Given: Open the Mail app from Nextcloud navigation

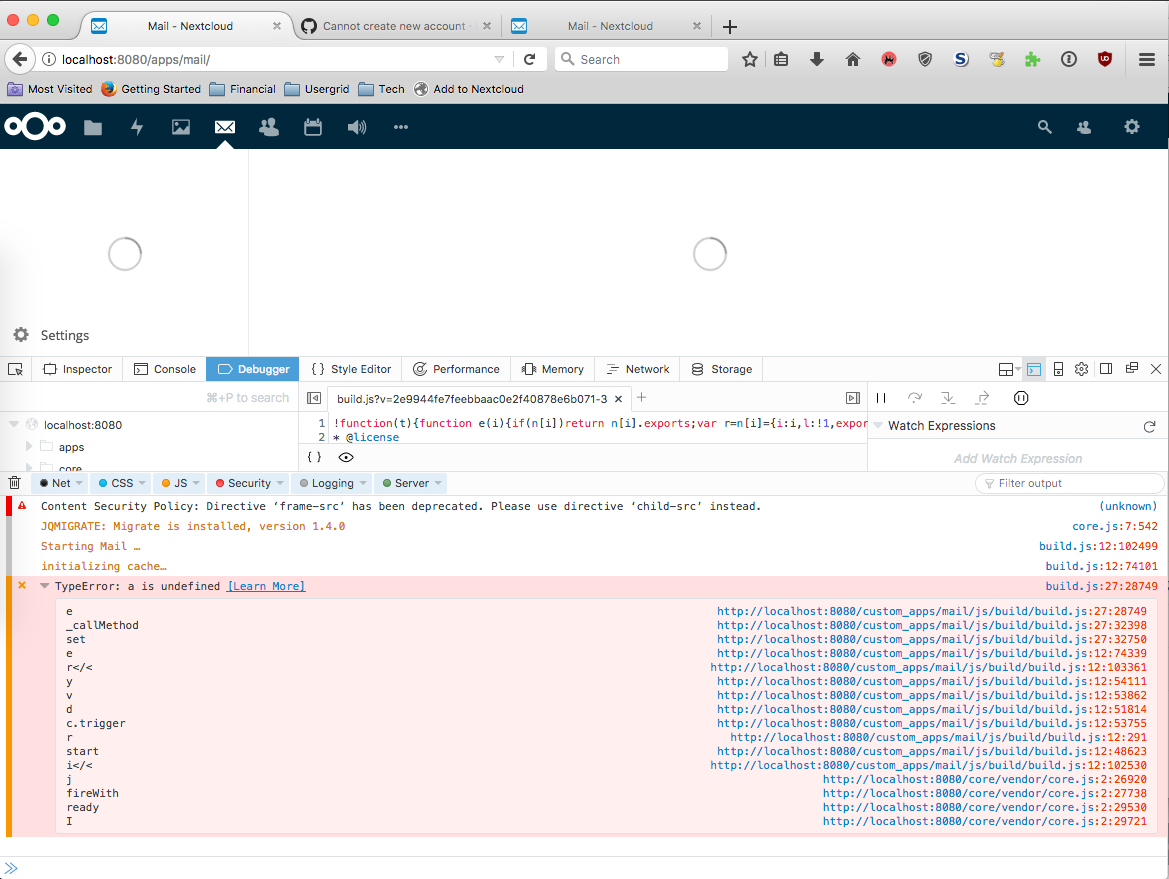Looking at the screenshot, I should click(224, 127).
